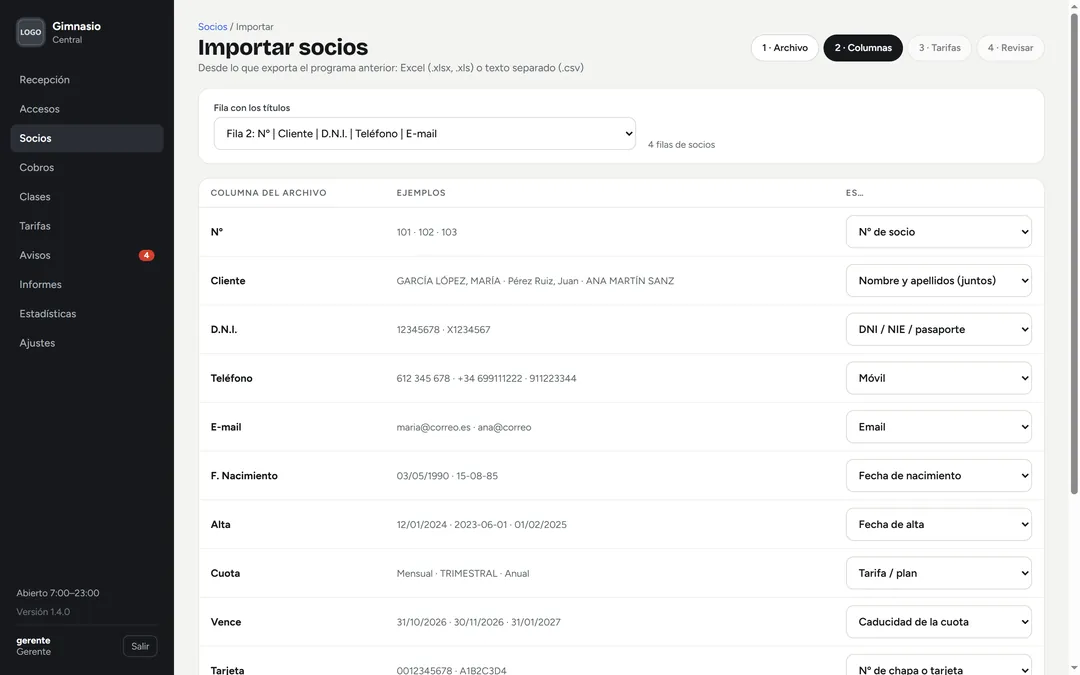
Task: Open the Vence mapping dropdown
Action: 938,622
